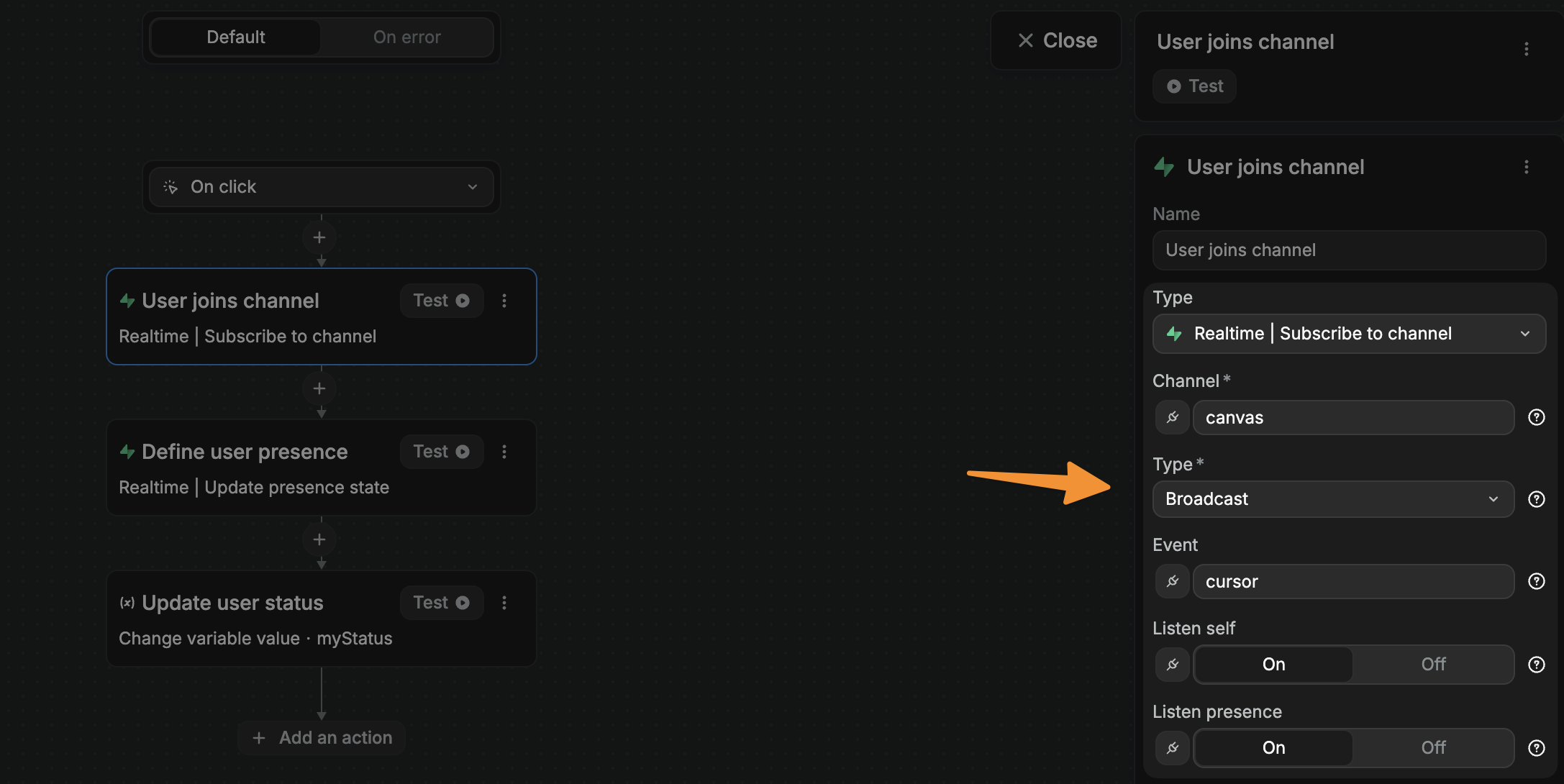Click the 'Test' button on 'User joins channel'
The height and width of the screenshot is (784, 1564).
pyautogui.click(x=441, y=300)
